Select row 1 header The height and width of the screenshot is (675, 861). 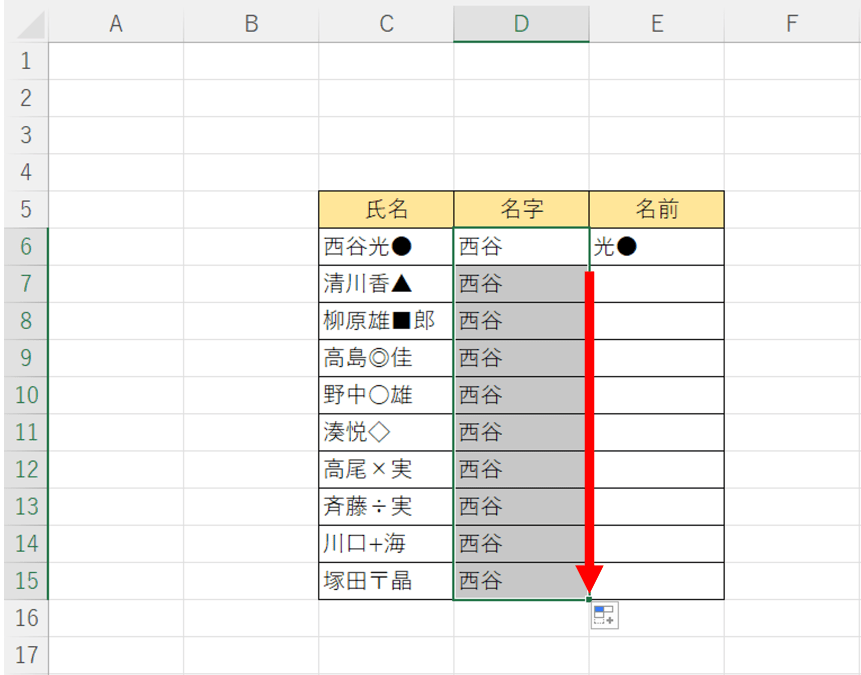click(26, 61)
